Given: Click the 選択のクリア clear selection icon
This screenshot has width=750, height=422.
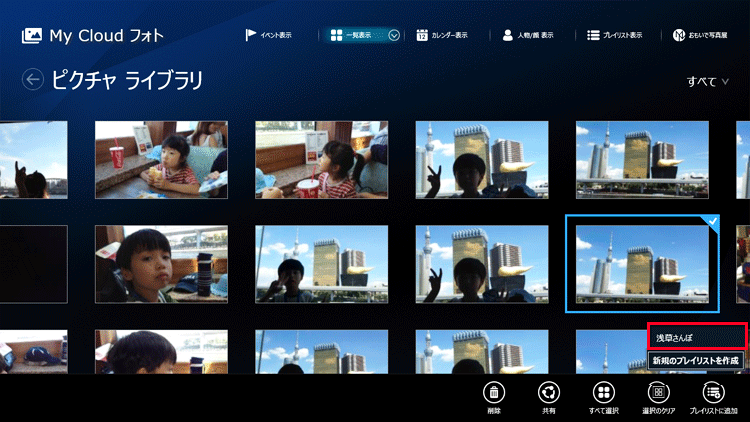Looking at the screenshot, I should click(659, 392).
